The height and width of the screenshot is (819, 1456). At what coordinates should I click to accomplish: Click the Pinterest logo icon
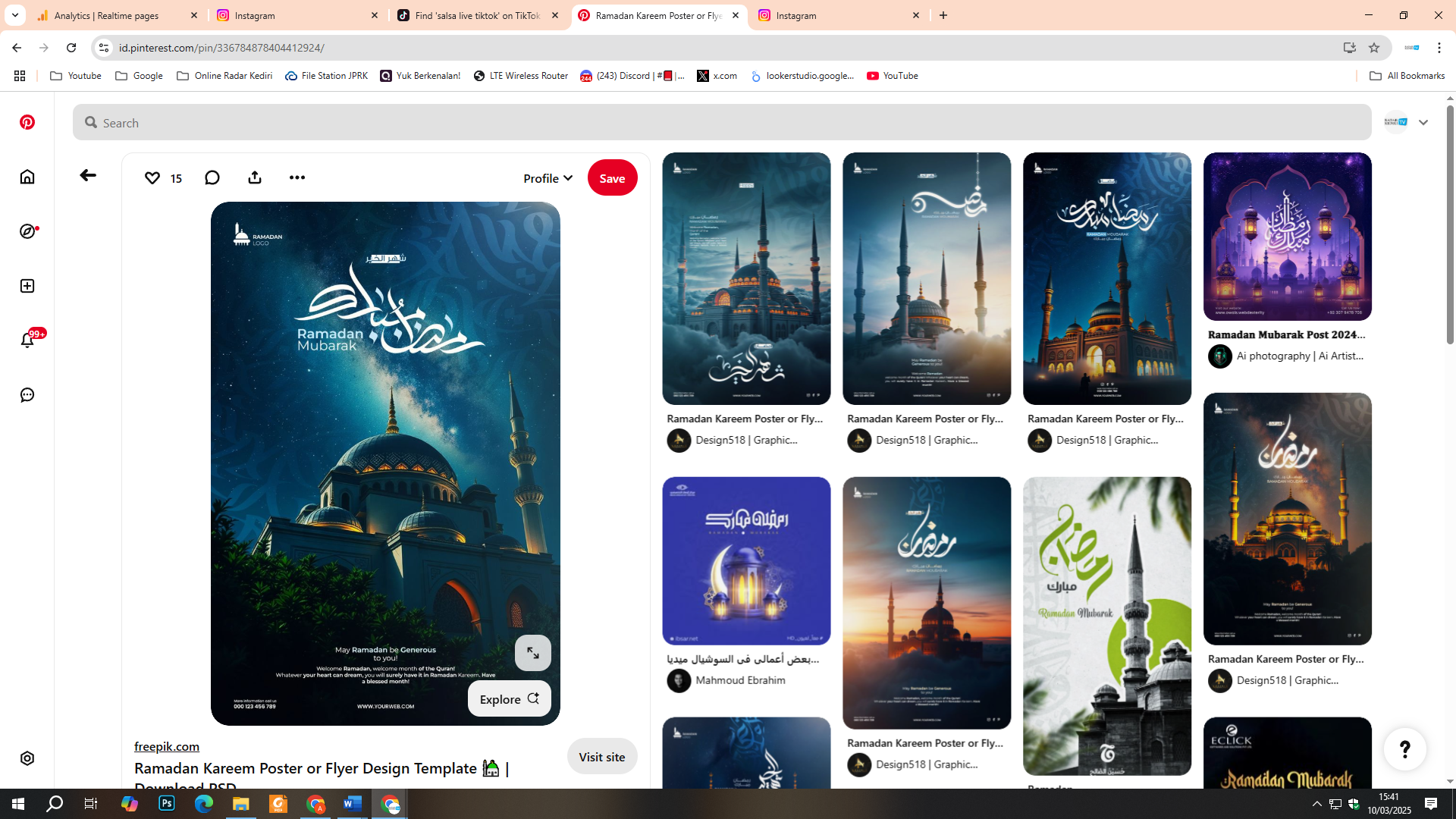[27, 122]
